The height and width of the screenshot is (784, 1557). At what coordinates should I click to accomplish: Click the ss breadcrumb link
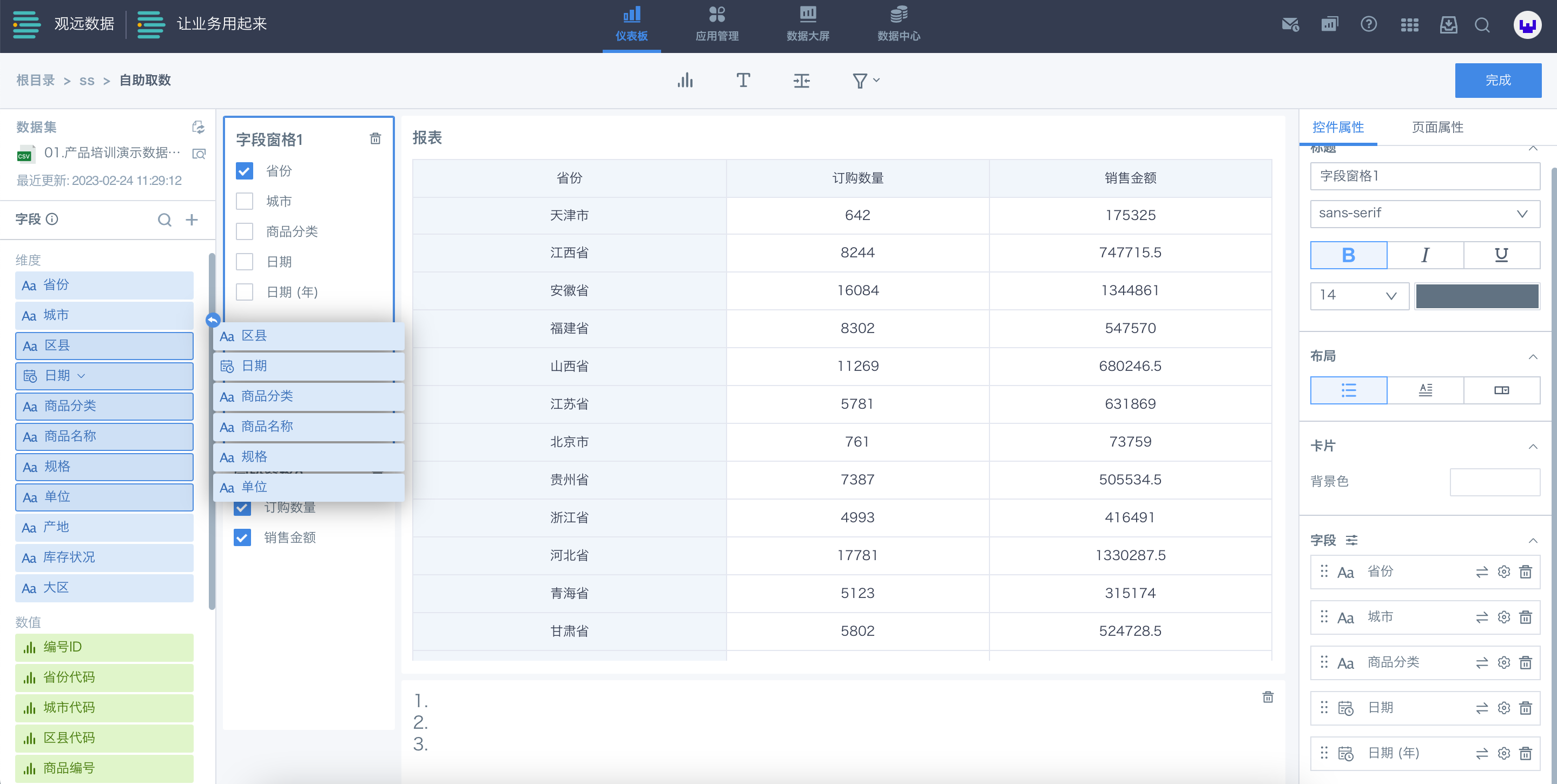87,81
